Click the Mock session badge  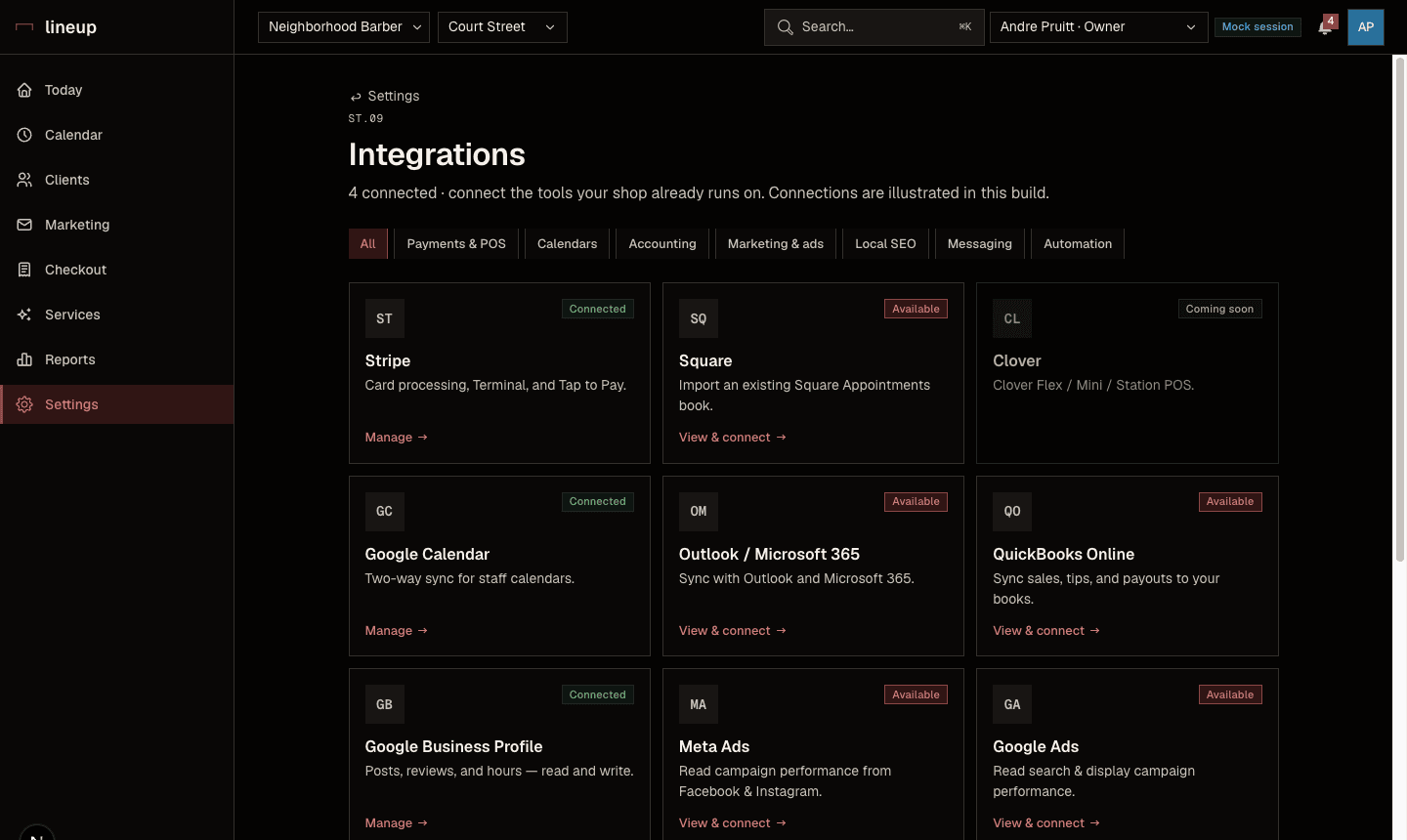1258,27
